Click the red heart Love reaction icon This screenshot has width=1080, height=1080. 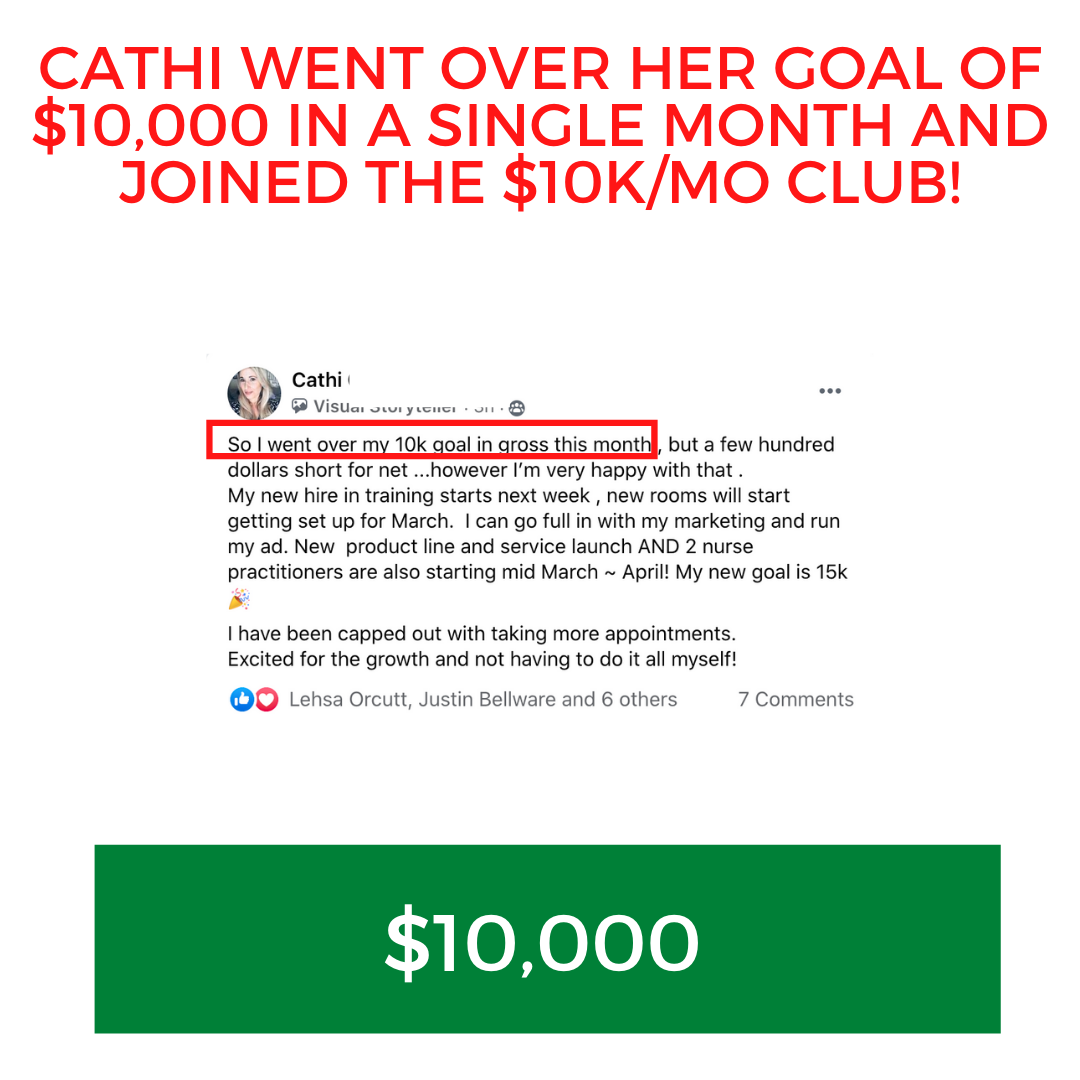(x=267, y=700)
